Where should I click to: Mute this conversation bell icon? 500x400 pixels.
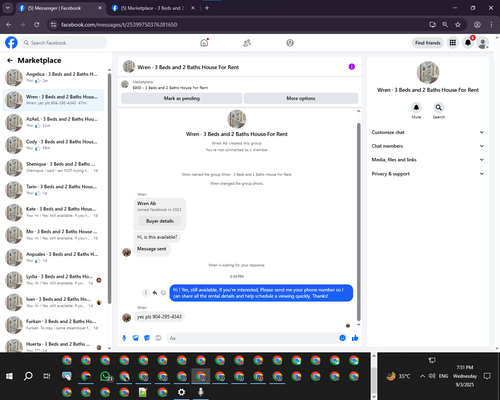click(x=416, y=107)
